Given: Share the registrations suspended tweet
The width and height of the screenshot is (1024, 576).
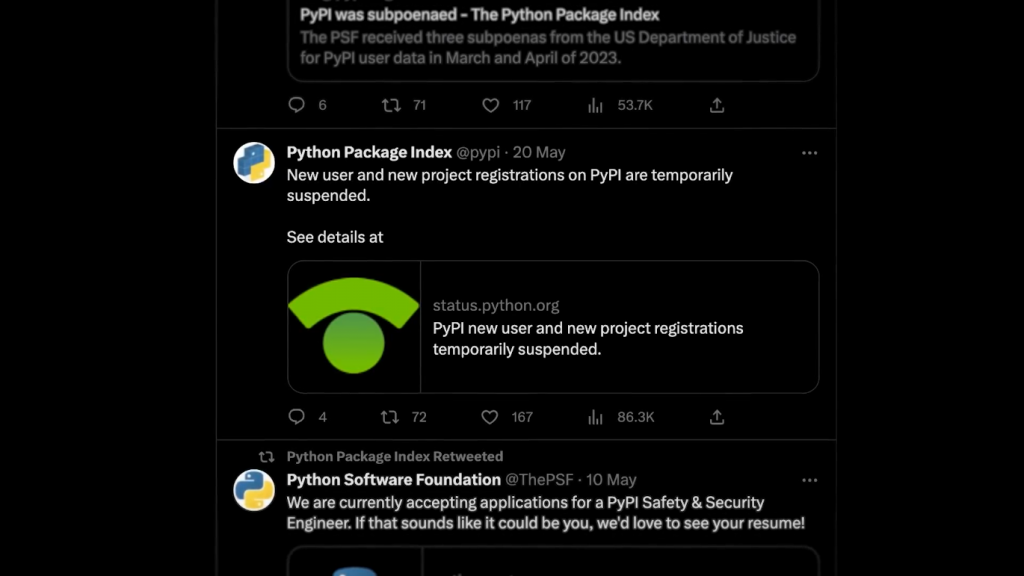Looking at the screenshot, I should tap(717, 416).
